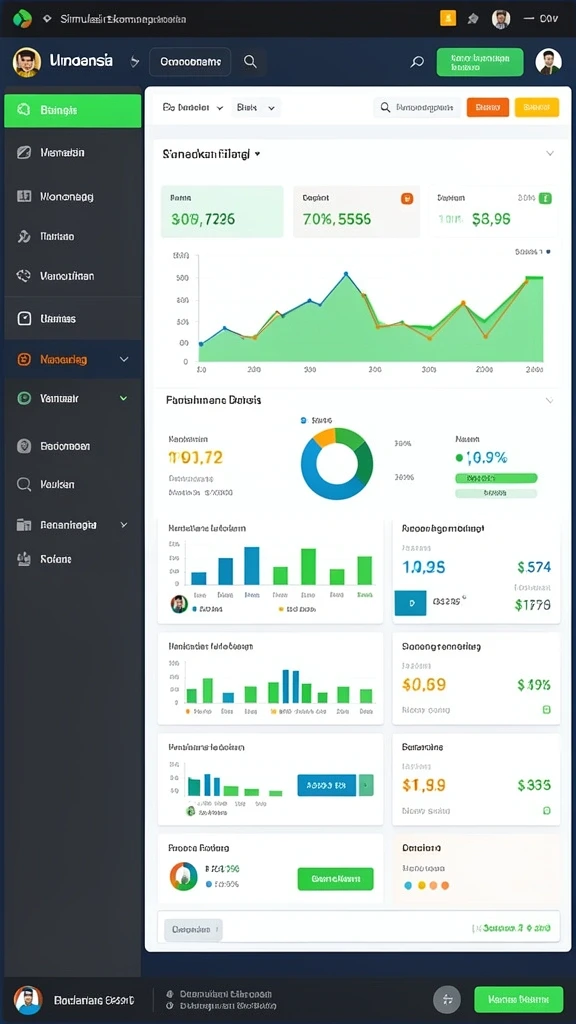Select the green Boingis sidebar item
The height and width of the screenshot is (1024, 576).
click(72, 110)
